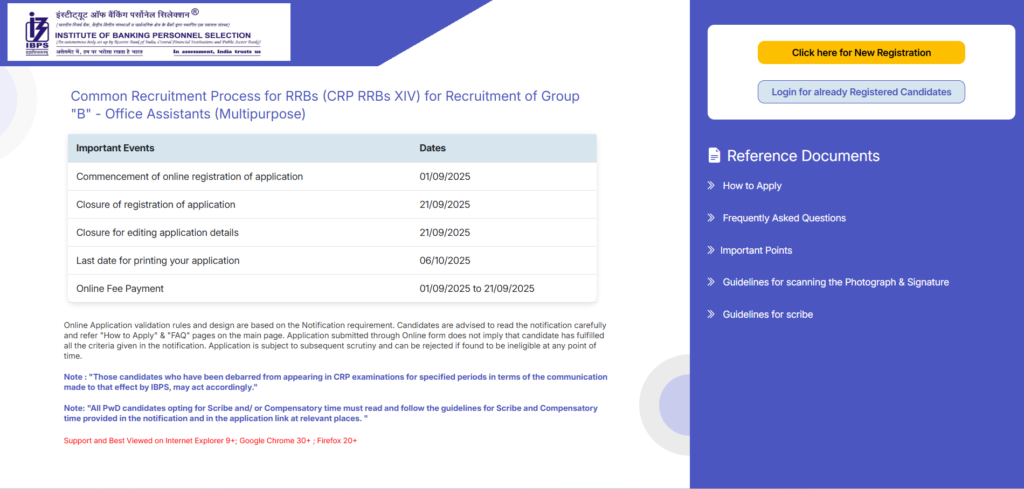Select Closure for editing application details text
The height and width of the screenshot is (489, 1024).
157,232
